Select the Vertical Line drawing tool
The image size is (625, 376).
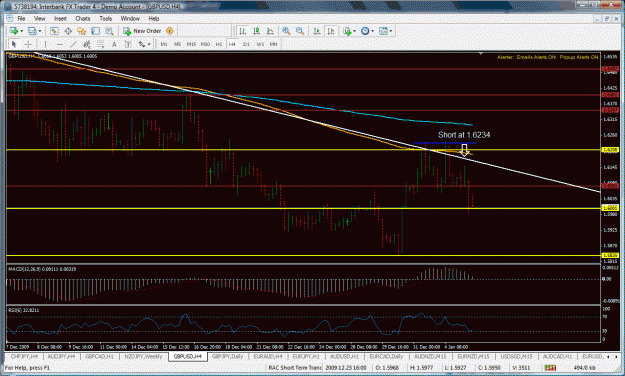[x=45, y=44]
